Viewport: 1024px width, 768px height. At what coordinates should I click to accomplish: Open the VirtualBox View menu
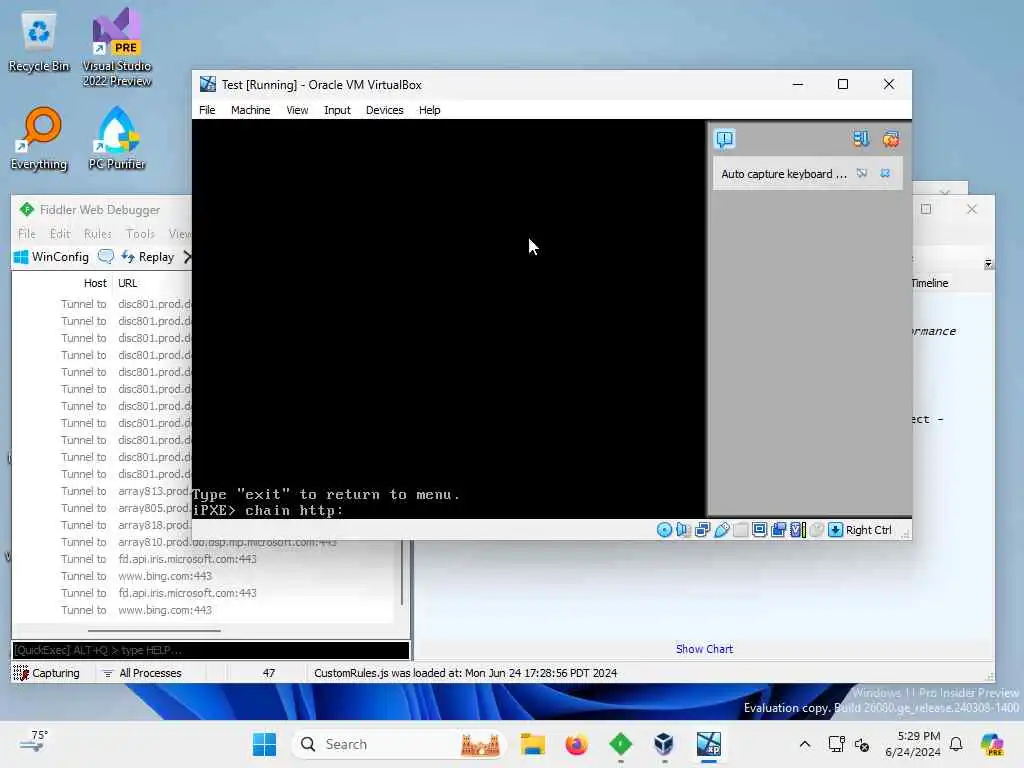[297, 110]
